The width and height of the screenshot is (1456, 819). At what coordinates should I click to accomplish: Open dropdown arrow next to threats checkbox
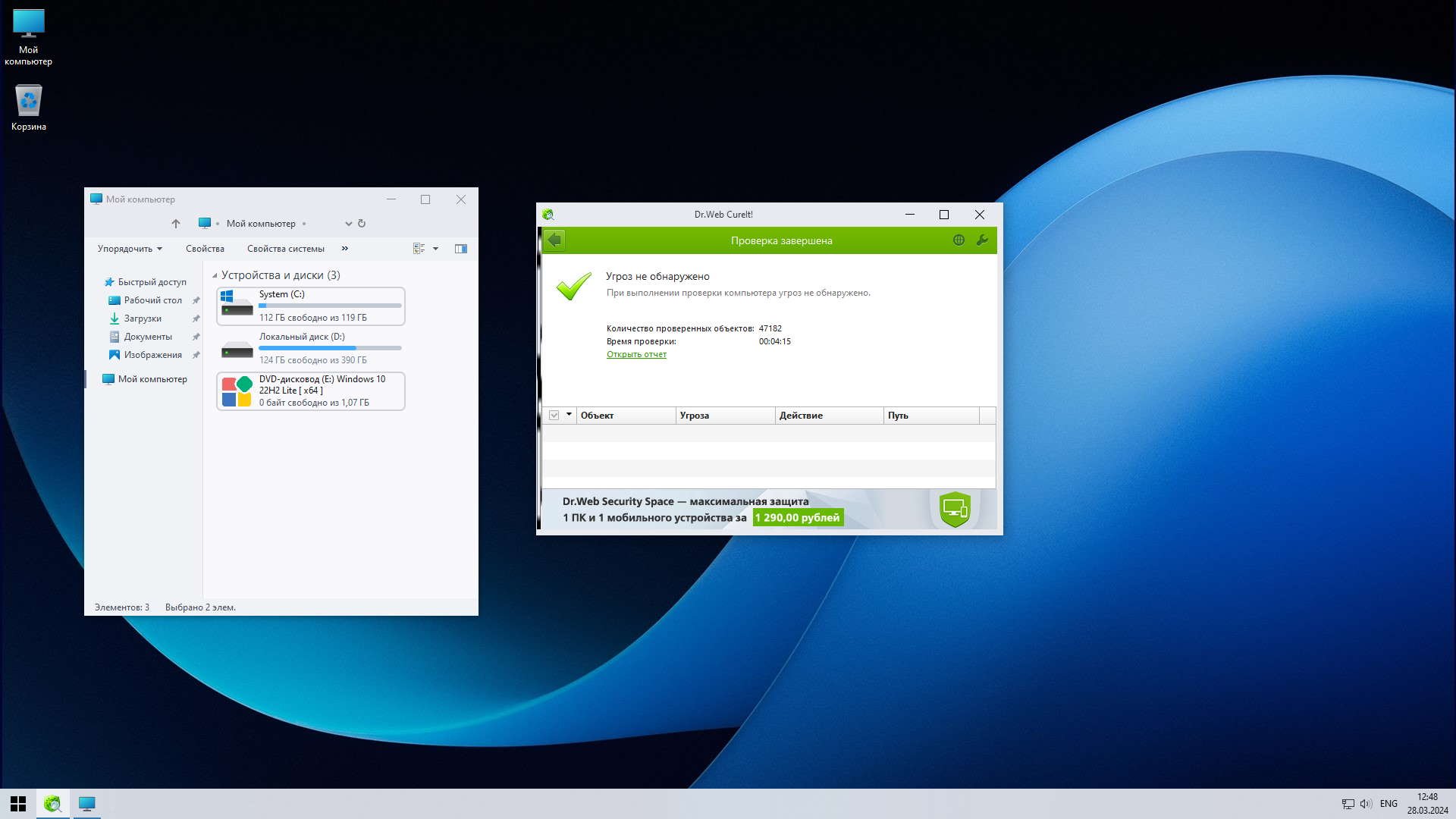coord(569,415)
